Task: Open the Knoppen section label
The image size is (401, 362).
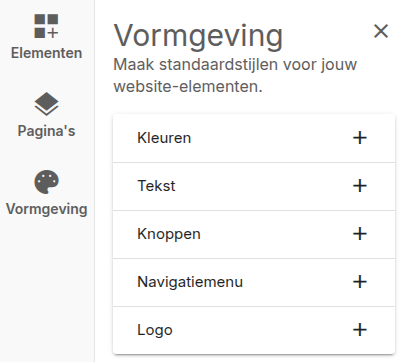Action: pyautogui.click(x=169, y=234)
